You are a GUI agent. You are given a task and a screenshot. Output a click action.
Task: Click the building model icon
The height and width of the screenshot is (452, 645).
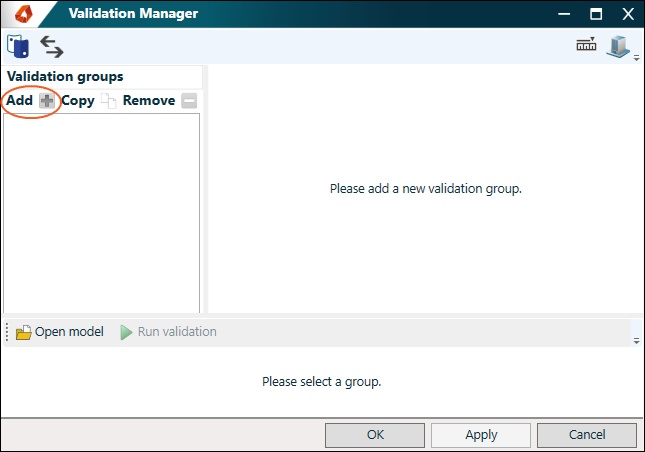[618, 46]
